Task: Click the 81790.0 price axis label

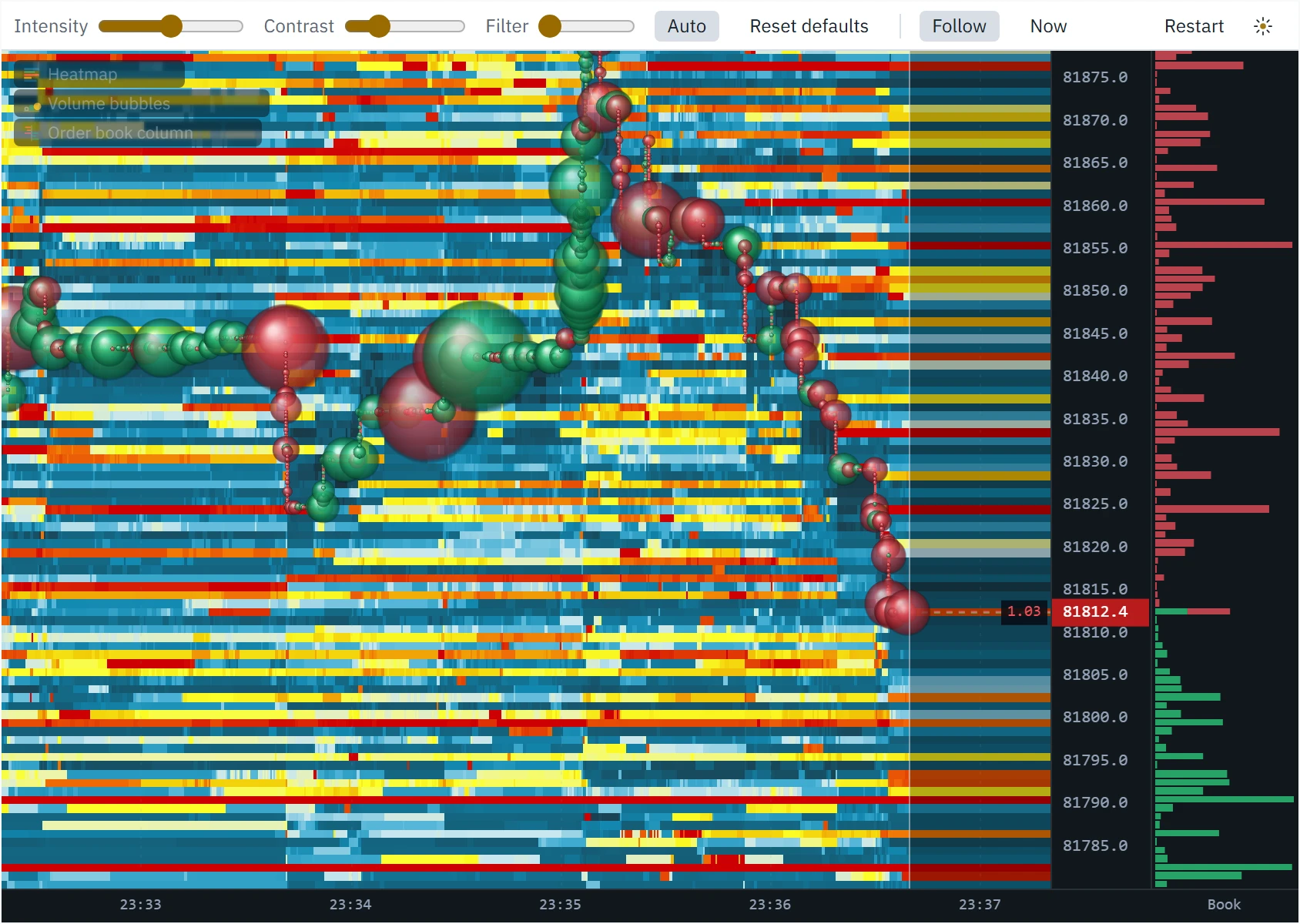Action: pyautogui.click(x=1095, y=802)
